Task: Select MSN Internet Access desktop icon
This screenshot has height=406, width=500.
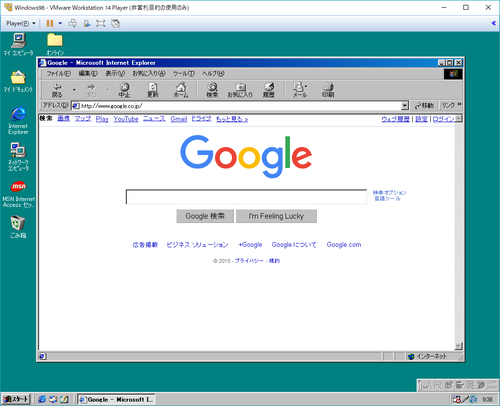Action: click(x=18, y=194)
